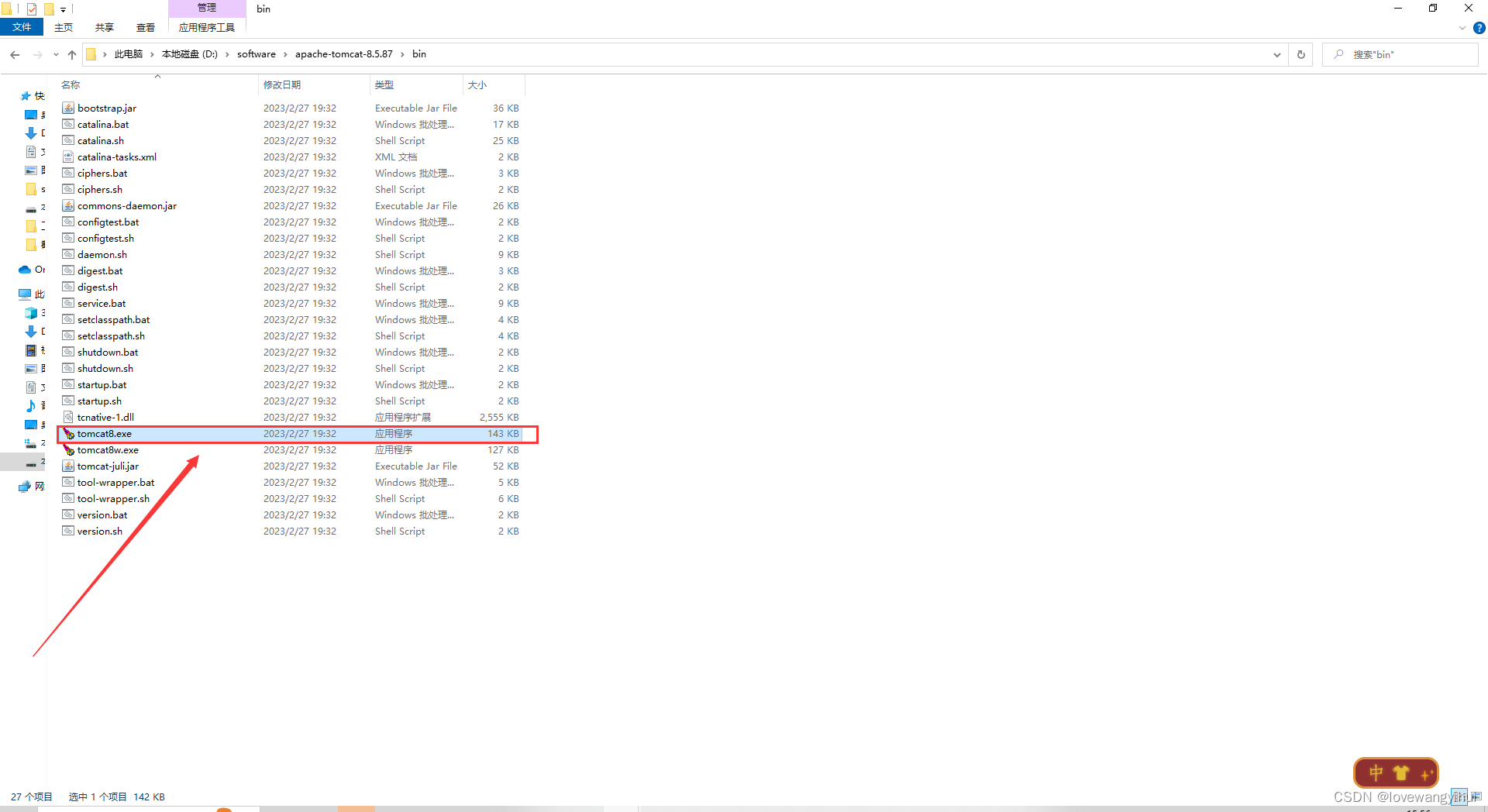The image size is (1488, 812).
Task: Sort by the 修改日期 column header
Action: point(314,84)
